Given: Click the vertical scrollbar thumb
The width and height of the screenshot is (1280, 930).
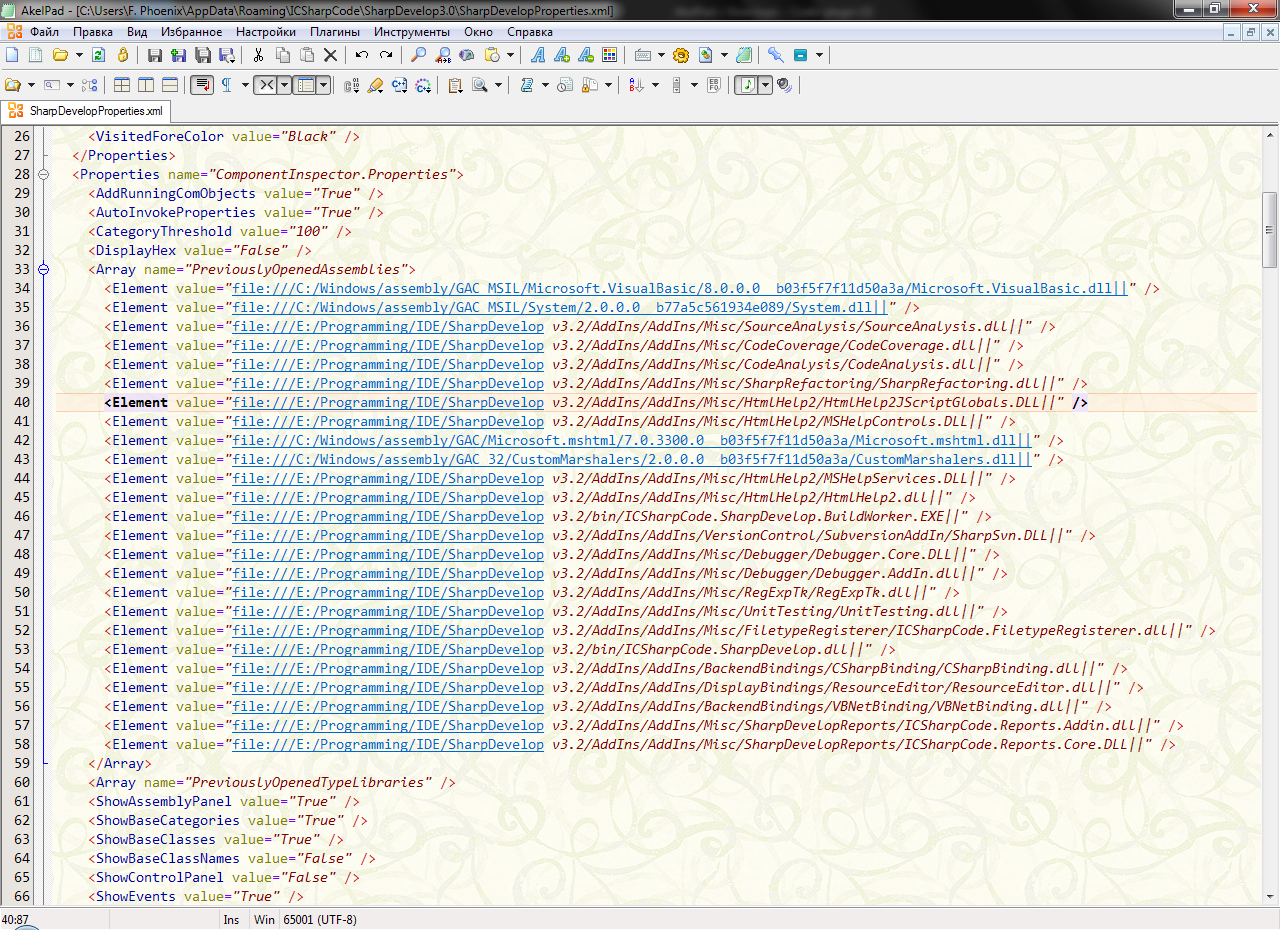Looking at the screenshot, I should coord(1270,229).
